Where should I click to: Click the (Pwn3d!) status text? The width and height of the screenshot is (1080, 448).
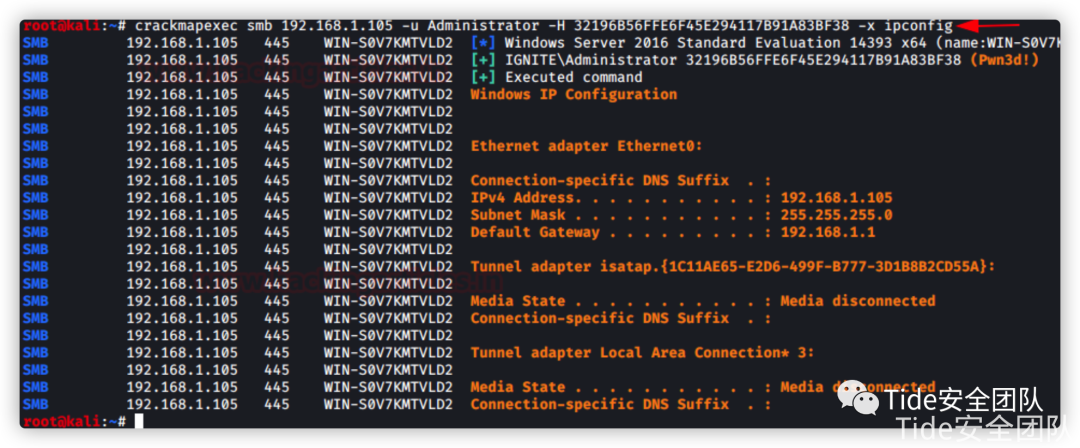[1004, 60]
